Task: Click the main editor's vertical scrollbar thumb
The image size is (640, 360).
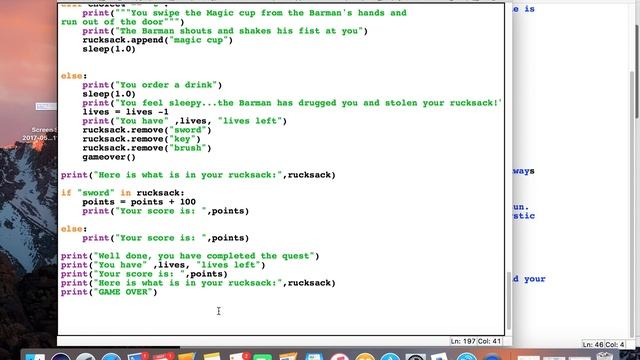Action: tap(509, 301)
